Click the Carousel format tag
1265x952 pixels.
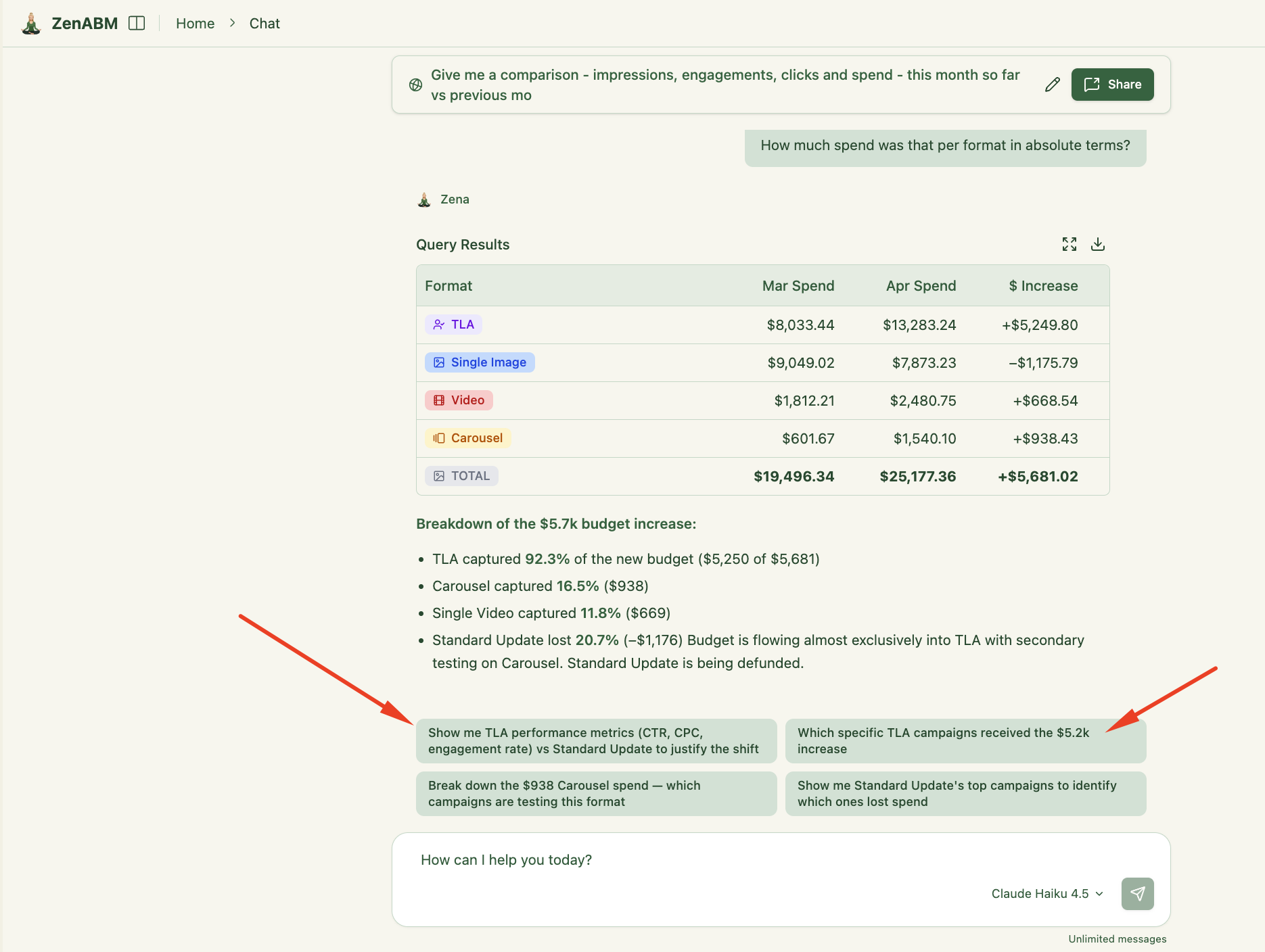467,438
